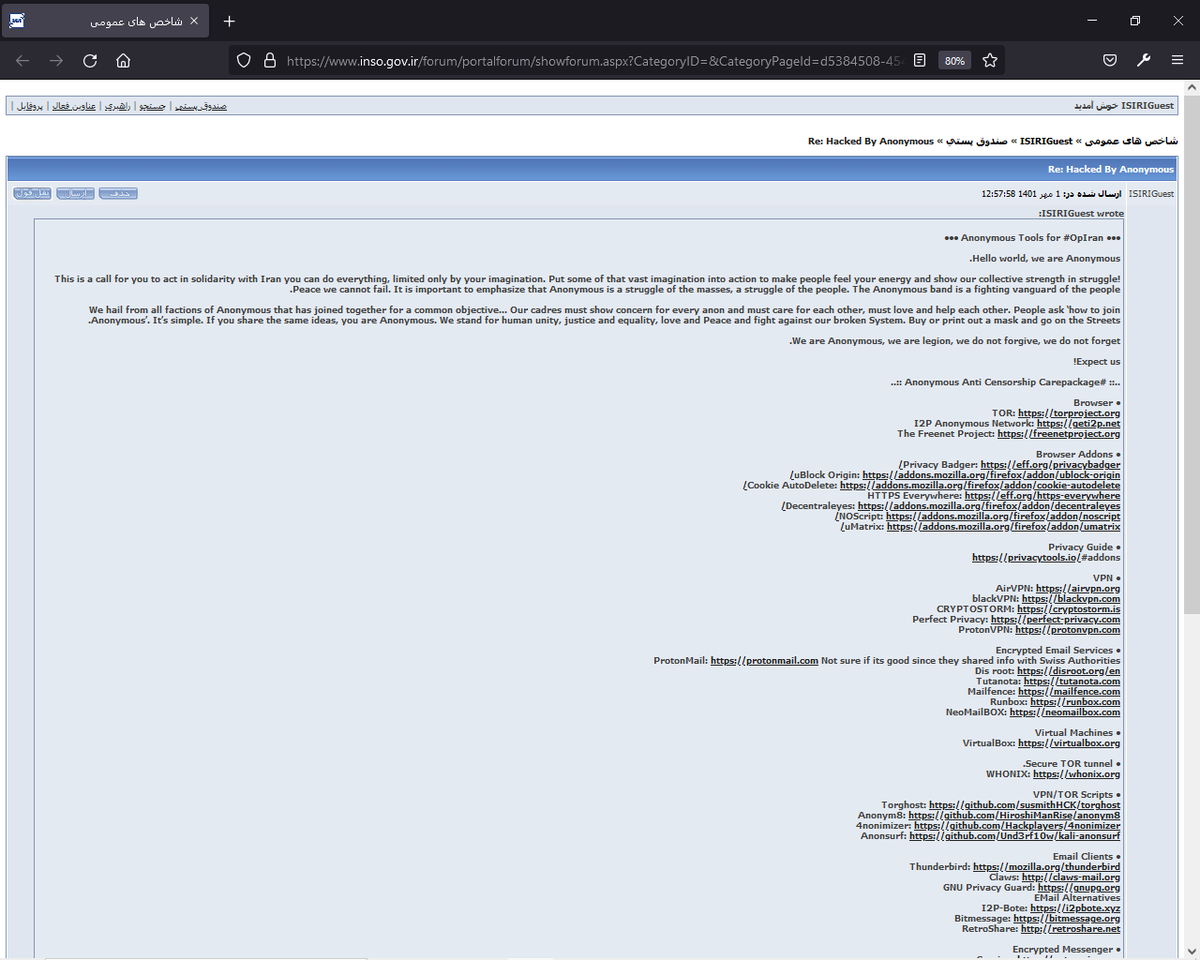Image resolution: width=1200 pixels, height=960 pixels.
Task: Open the wrench tools icon
Action: tap(1143, 60)
